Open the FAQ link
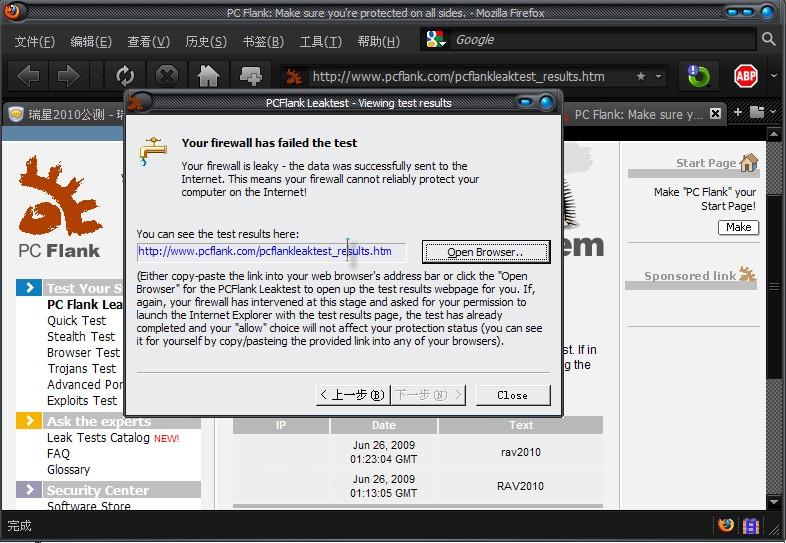Viewport: 786px width, 543px height. 58,454
